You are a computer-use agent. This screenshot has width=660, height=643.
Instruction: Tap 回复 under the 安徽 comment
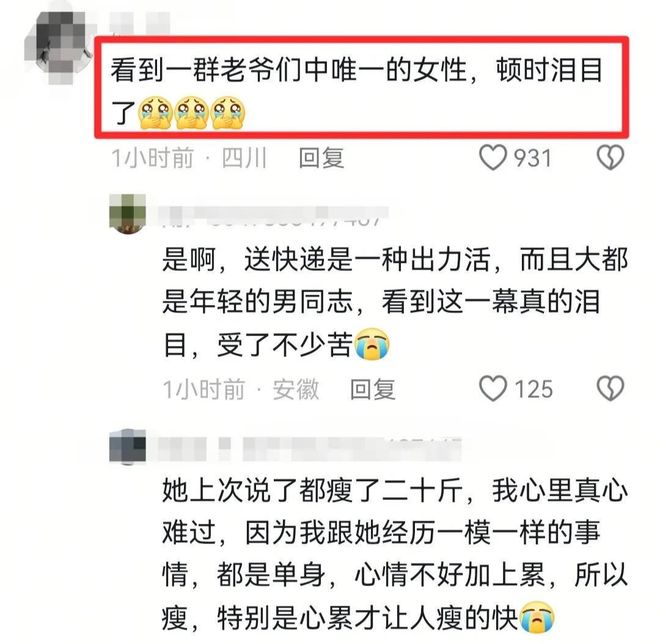(x=373, y=389)
